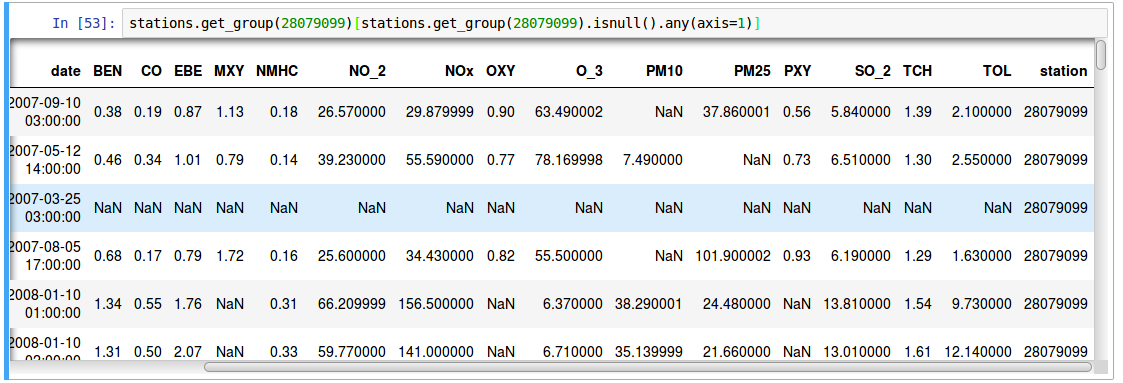Click the NO_2 value 66.209999
1123x383 pixels.
(x=352, y=304)
